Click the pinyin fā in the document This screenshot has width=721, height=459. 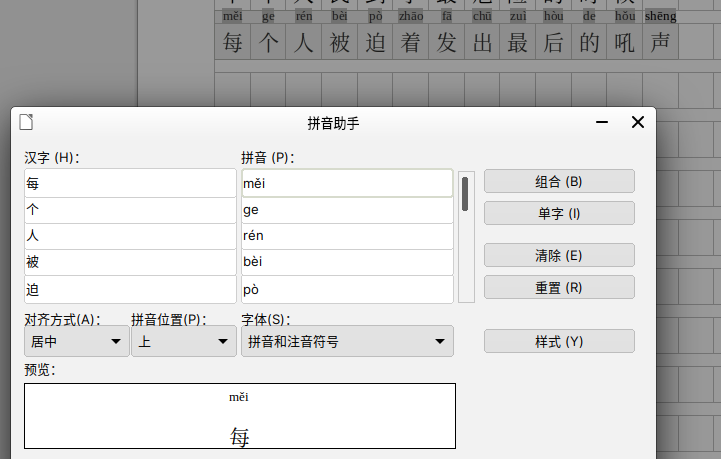click(446, 16)
